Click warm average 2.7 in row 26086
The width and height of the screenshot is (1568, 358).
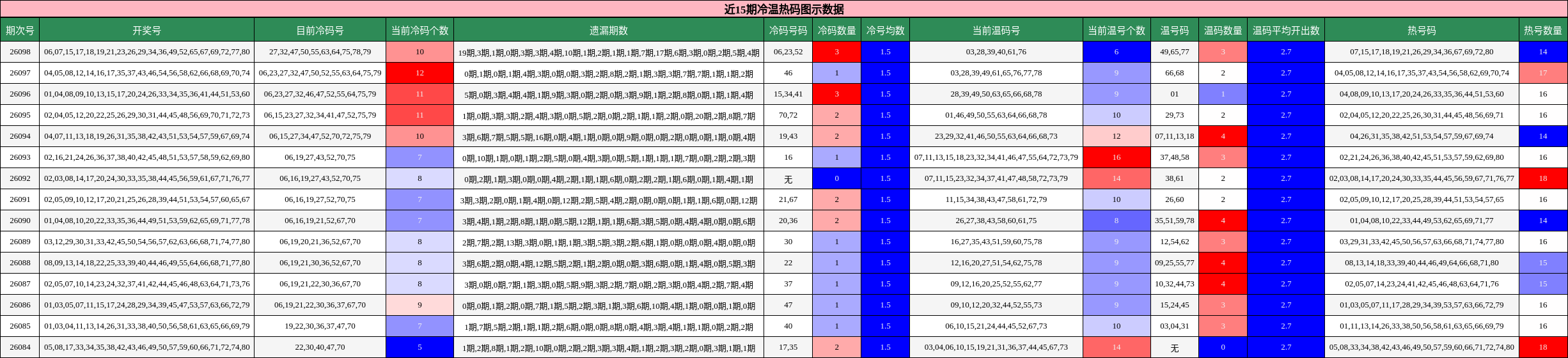1286,305
